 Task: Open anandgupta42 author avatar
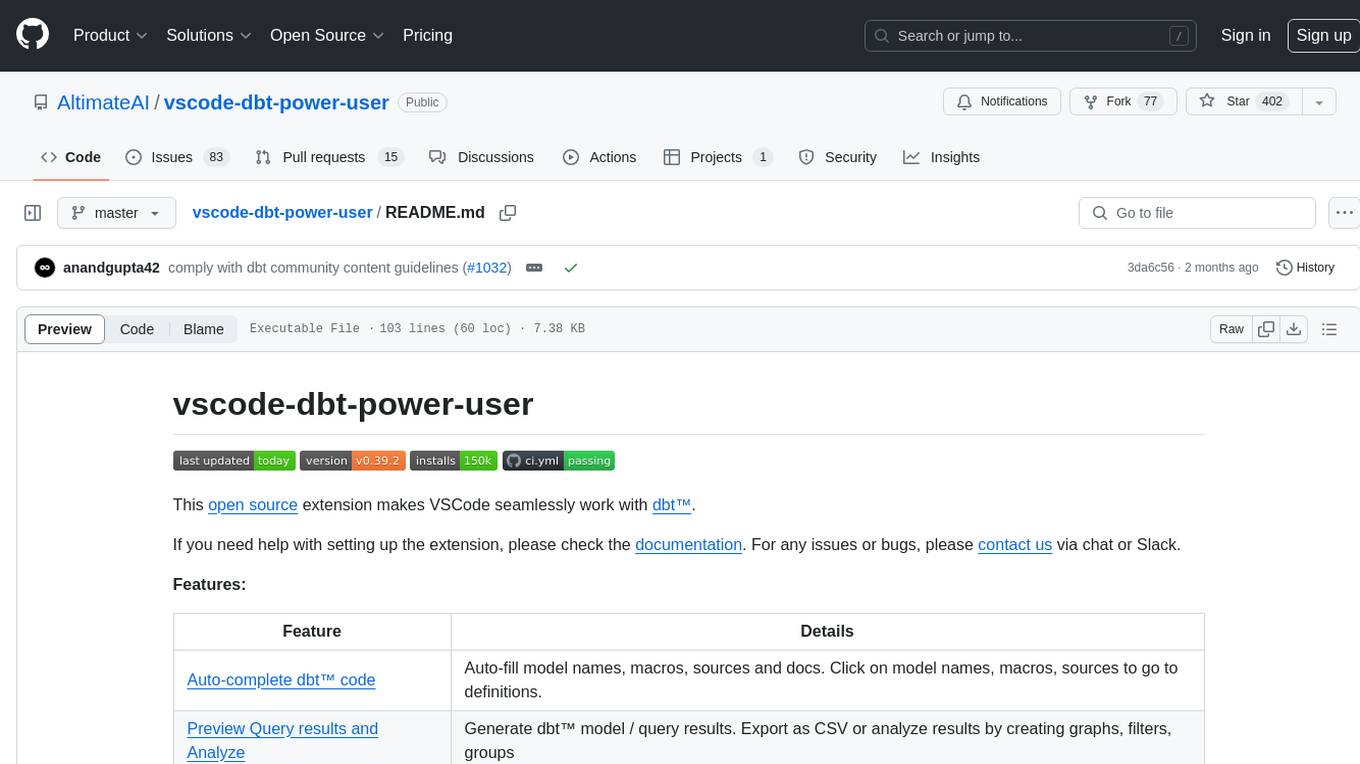(44, 268)
